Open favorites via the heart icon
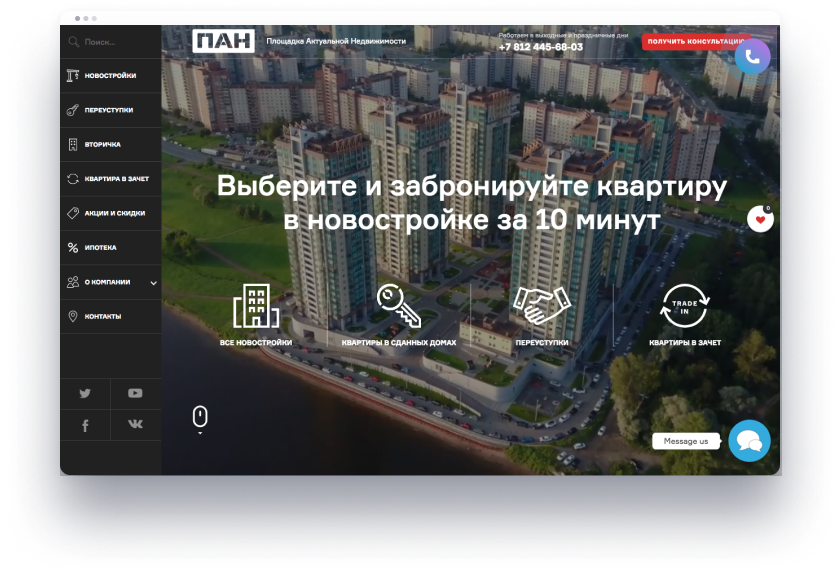This screenshot has width=840, height=575. pos(760,219)
